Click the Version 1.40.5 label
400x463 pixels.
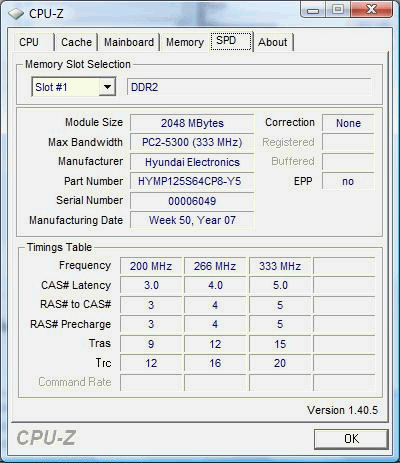(343, 410)
